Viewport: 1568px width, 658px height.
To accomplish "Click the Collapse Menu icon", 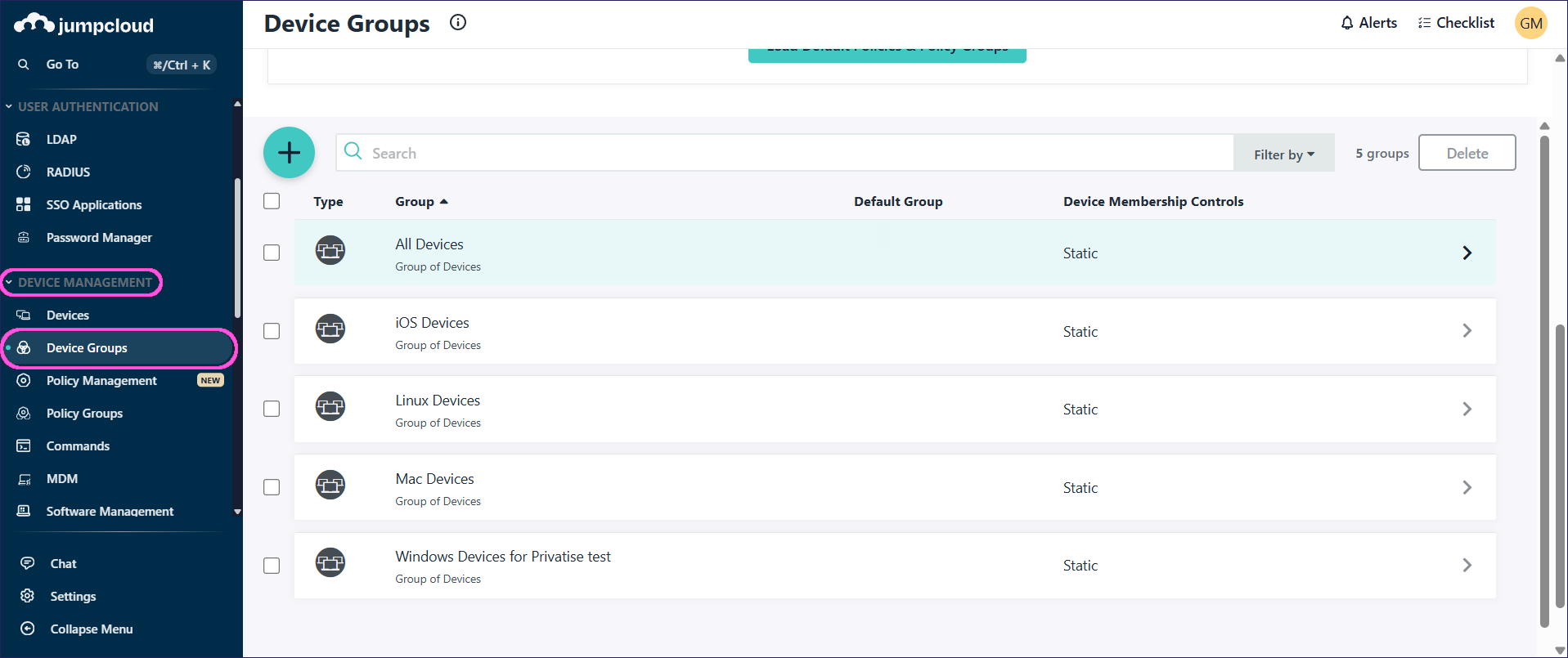I will pyautogui.click(x=28, y=629).
